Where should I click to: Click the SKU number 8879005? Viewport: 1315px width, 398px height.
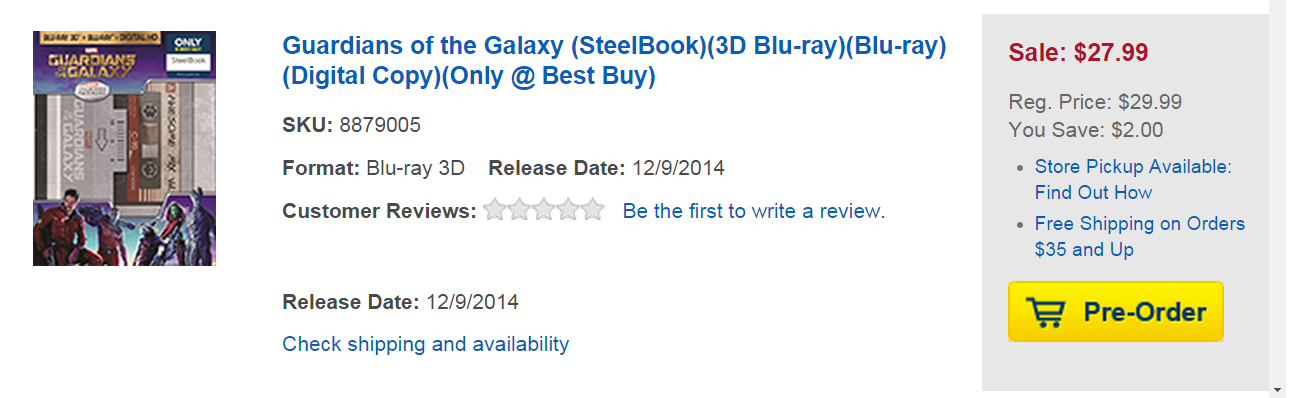pos(380,125)
